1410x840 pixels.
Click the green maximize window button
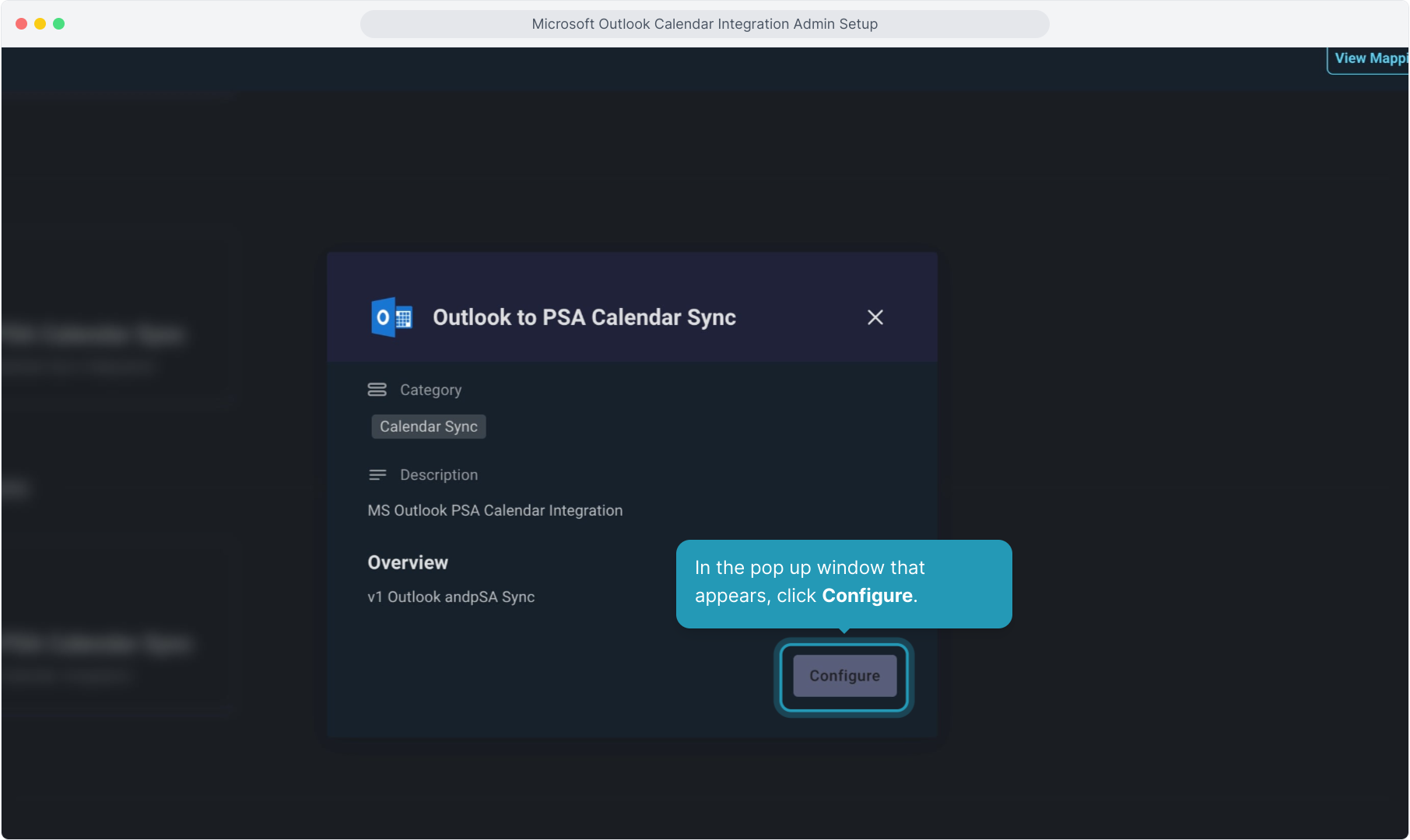point(58,24)
